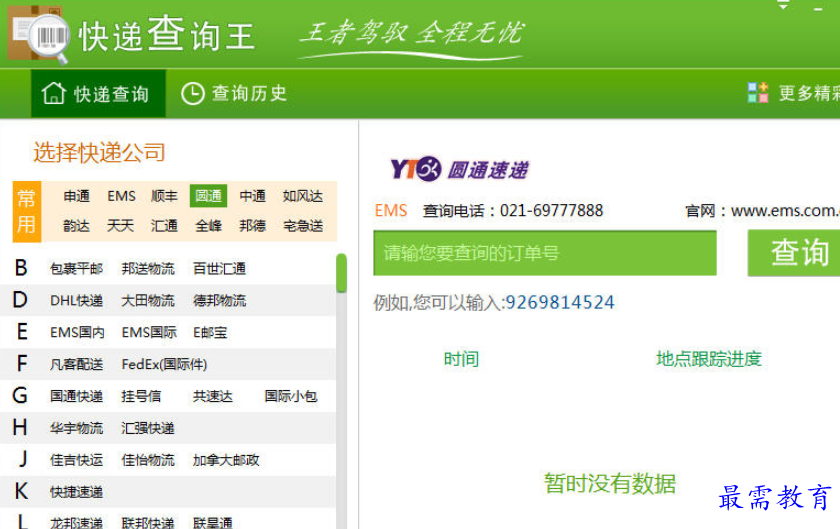Image resolution: width=840 pixels, height=529 pixels.
Task: Click the home icon beside 快递查询
Action: pyautogui.click(x=54, y=93)
